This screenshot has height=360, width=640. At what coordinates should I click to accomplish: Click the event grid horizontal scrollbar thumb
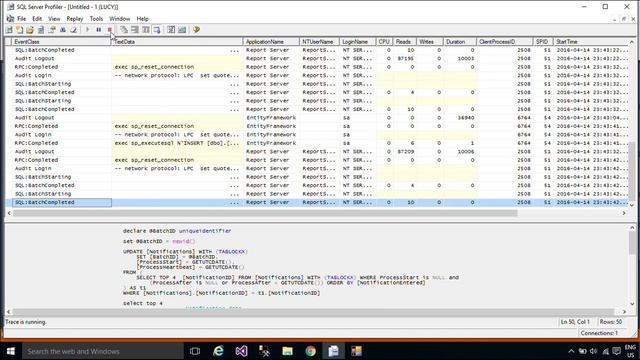tap(265, 213)
